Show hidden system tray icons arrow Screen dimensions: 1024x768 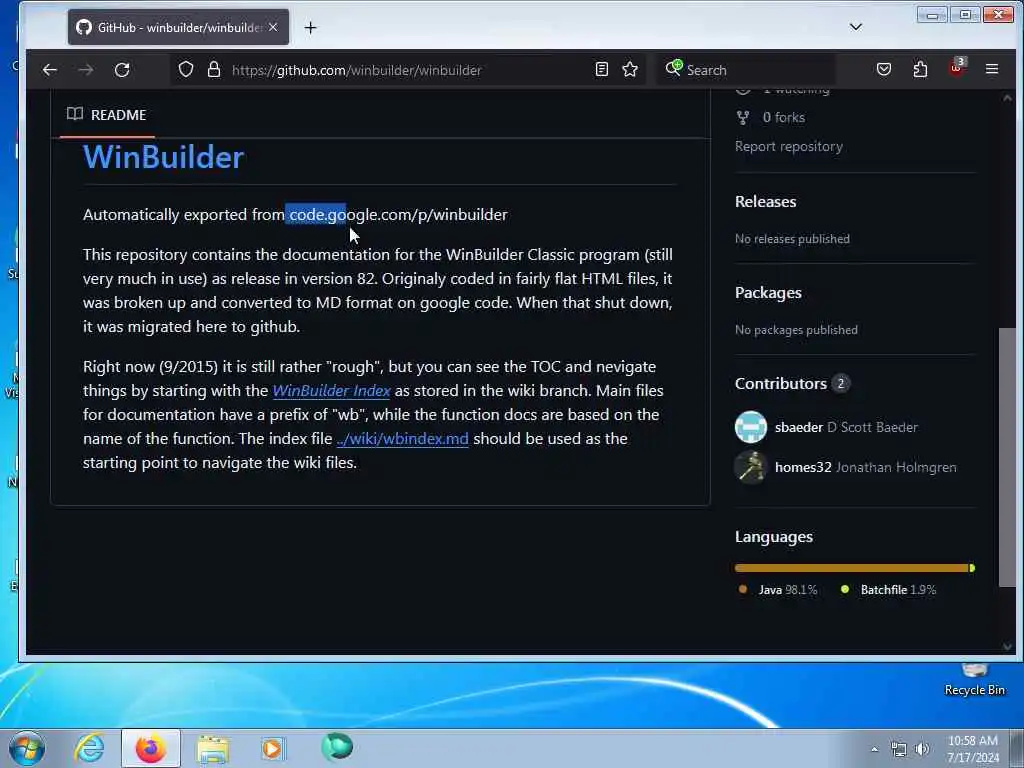874,749
